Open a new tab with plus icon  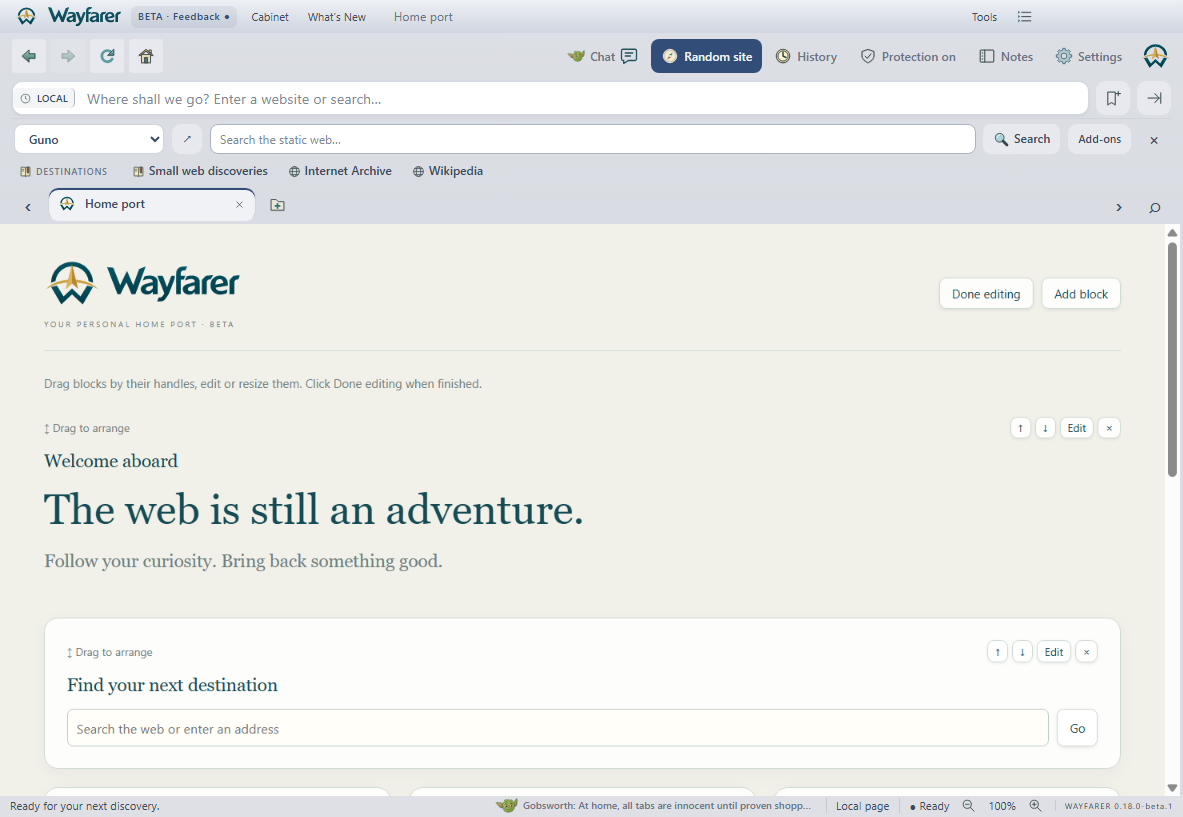[x=278, y=205]
